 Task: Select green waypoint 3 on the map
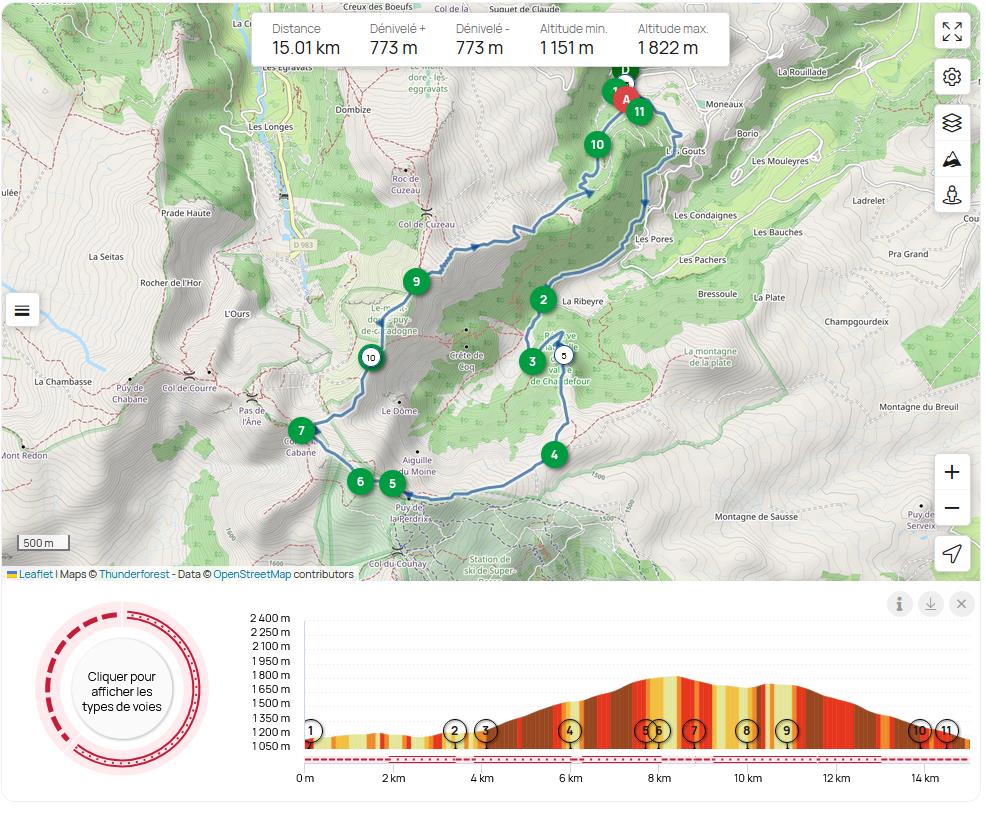[x=532, y=362]
